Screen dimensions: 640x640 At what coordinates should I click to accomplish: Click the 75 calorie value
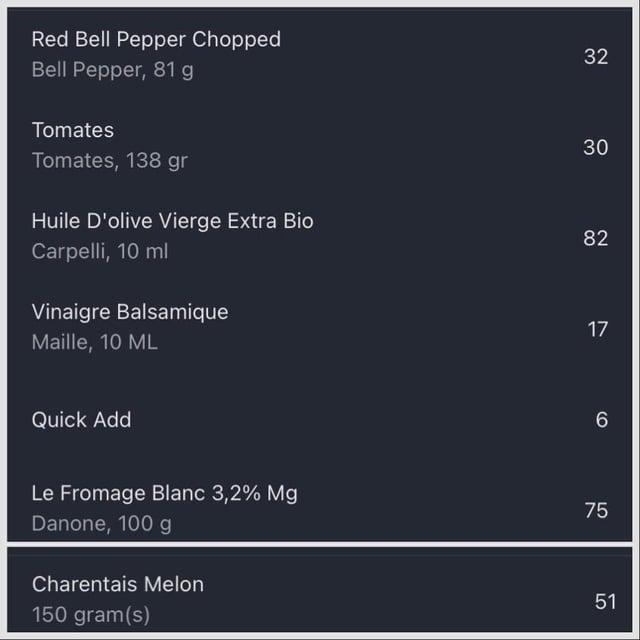click(x=596, y=511)
